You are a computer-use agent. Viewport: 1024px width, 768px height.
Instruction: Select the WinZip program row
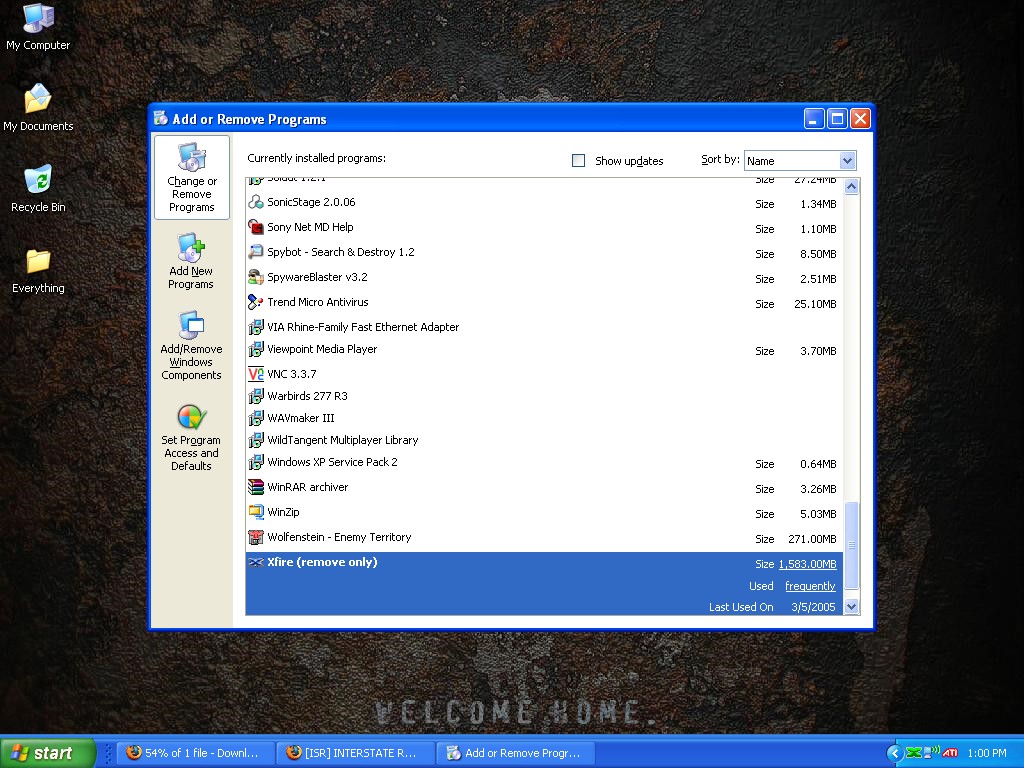pyautogui.click(x=543, y=513)
